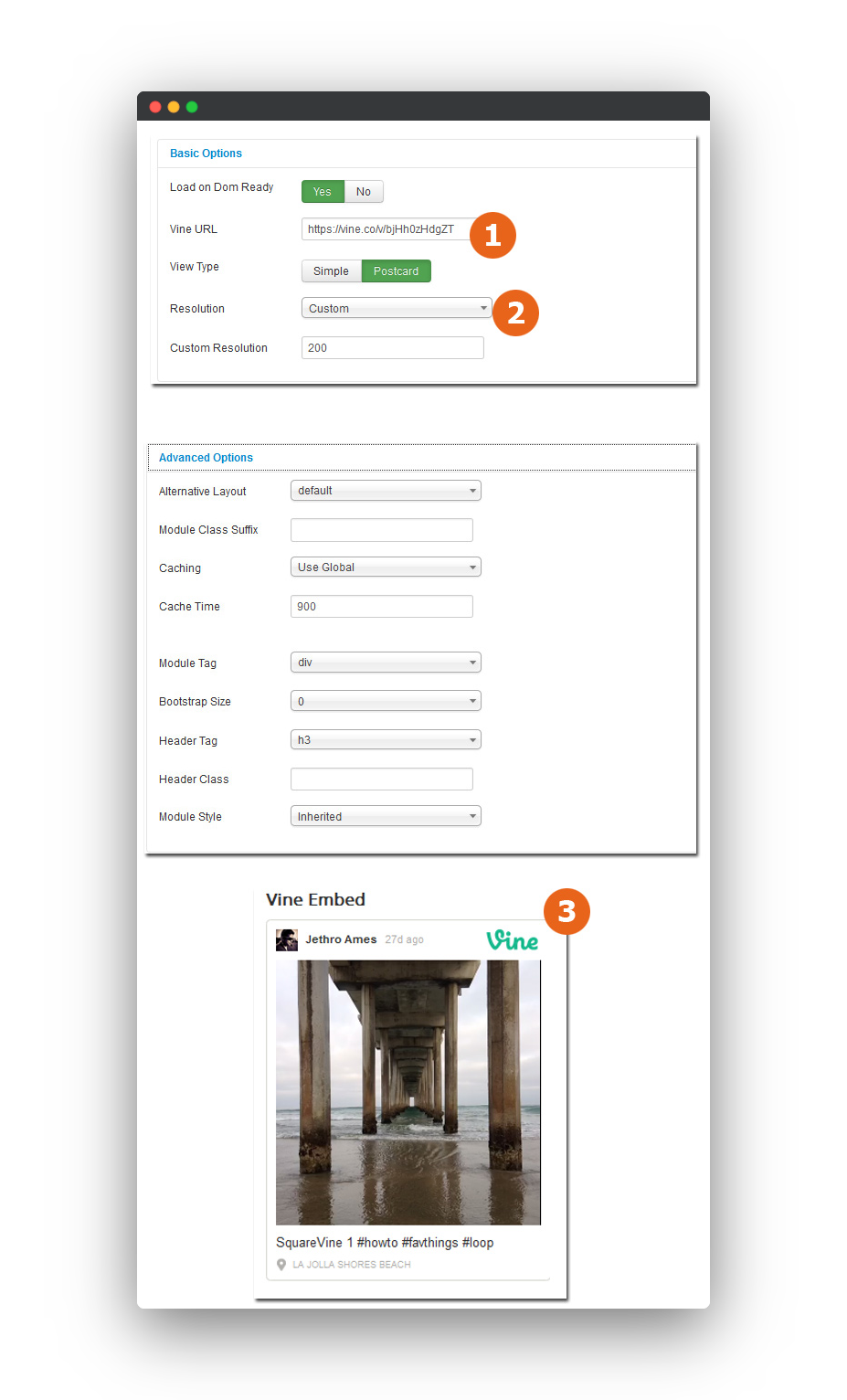
Task: Click the Bootstrap Size label
Action: click(x=195, y=702)
